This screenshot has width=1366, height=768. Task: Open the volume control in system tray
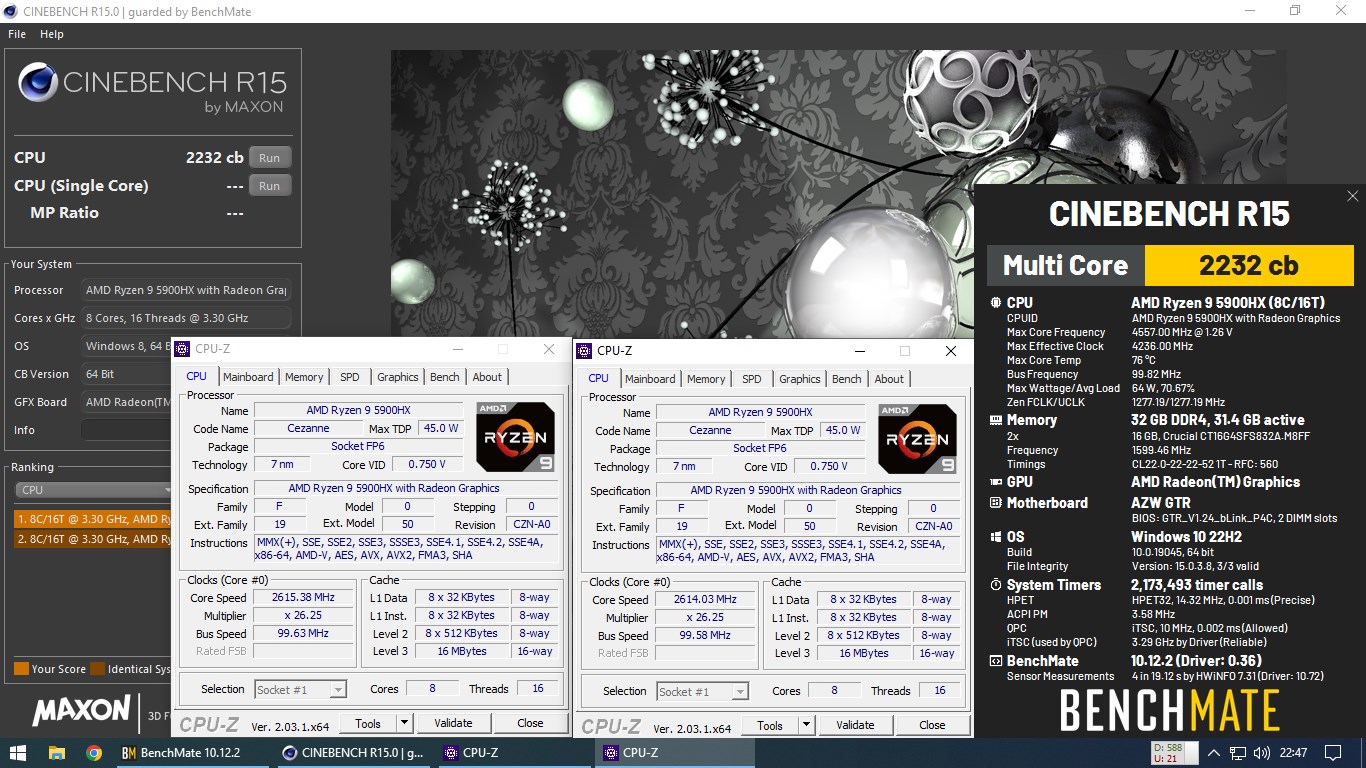point(1262,753)
